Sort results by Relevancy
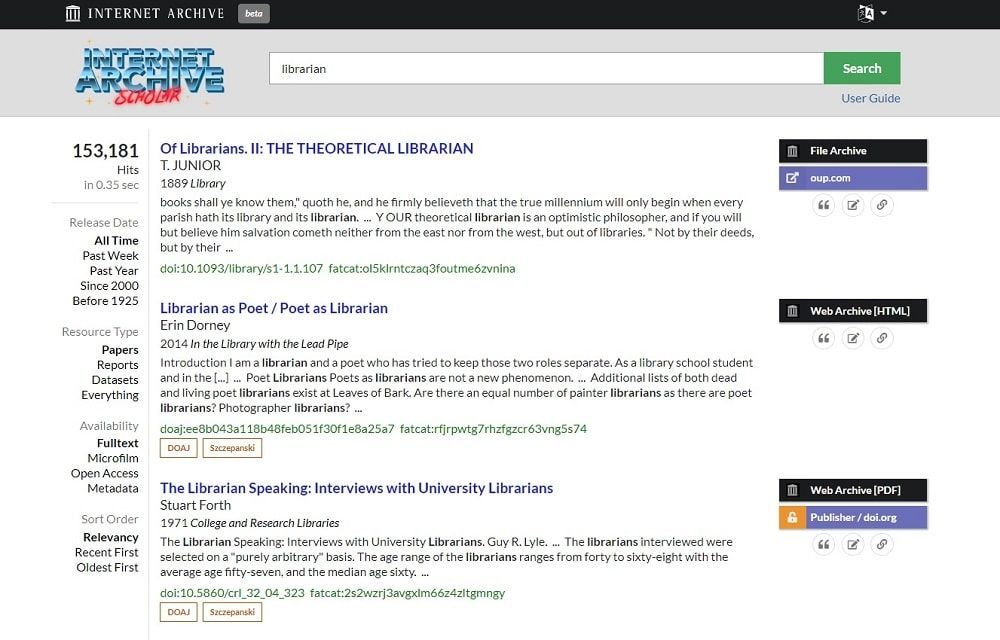The image size is (1000, 640). pyautogui.click(x=110, y=537)
